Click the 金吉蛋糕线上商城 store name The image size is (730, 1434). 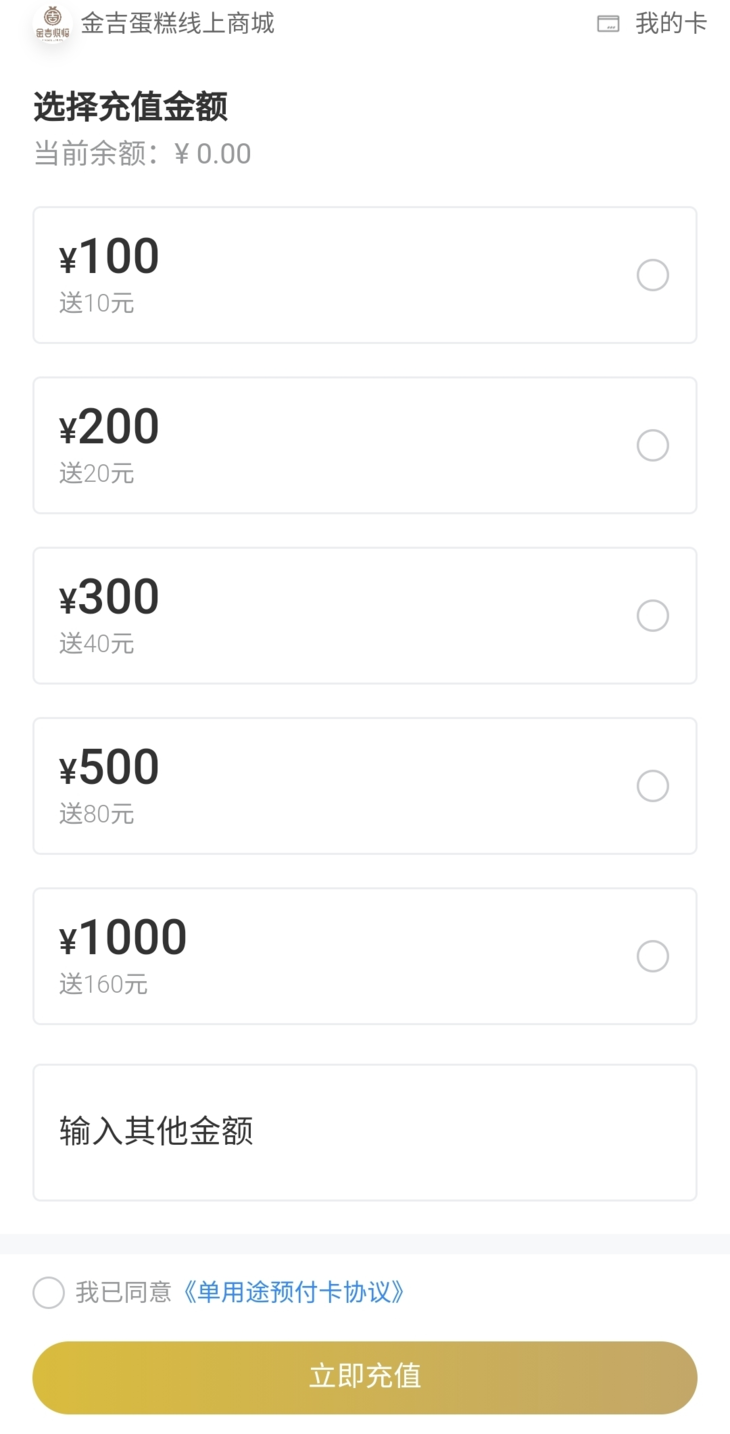[x=178, y=23]
